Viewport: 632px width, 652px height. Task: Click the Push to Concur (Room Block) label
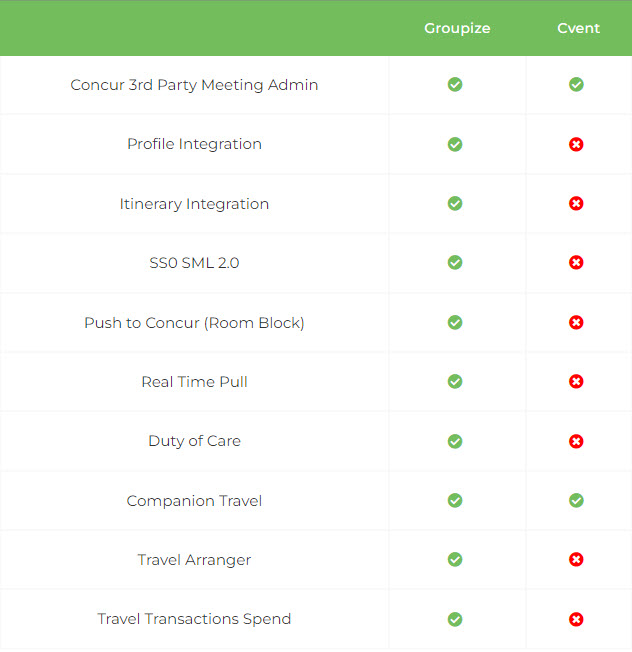pyautogui.click(x=194, y=322)
